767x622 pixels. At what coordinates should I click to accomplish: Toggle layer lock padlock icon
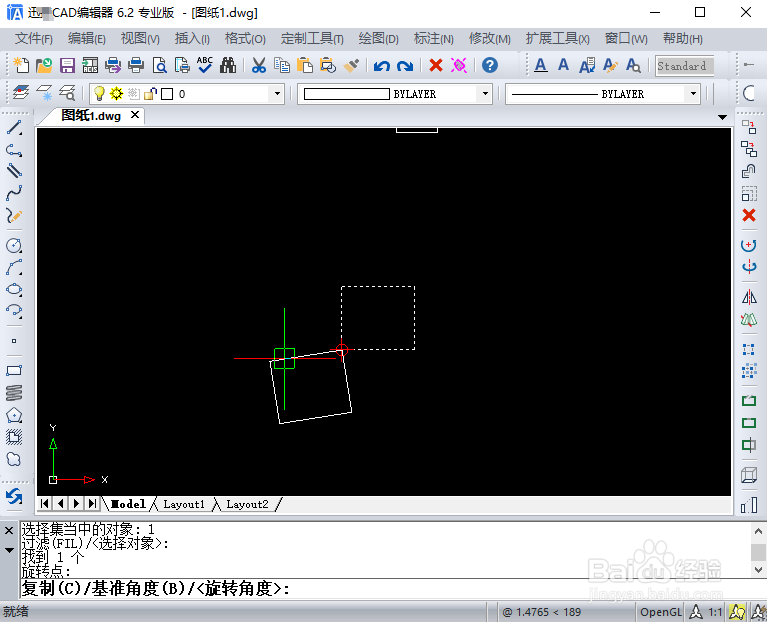[x=151, y=93]
